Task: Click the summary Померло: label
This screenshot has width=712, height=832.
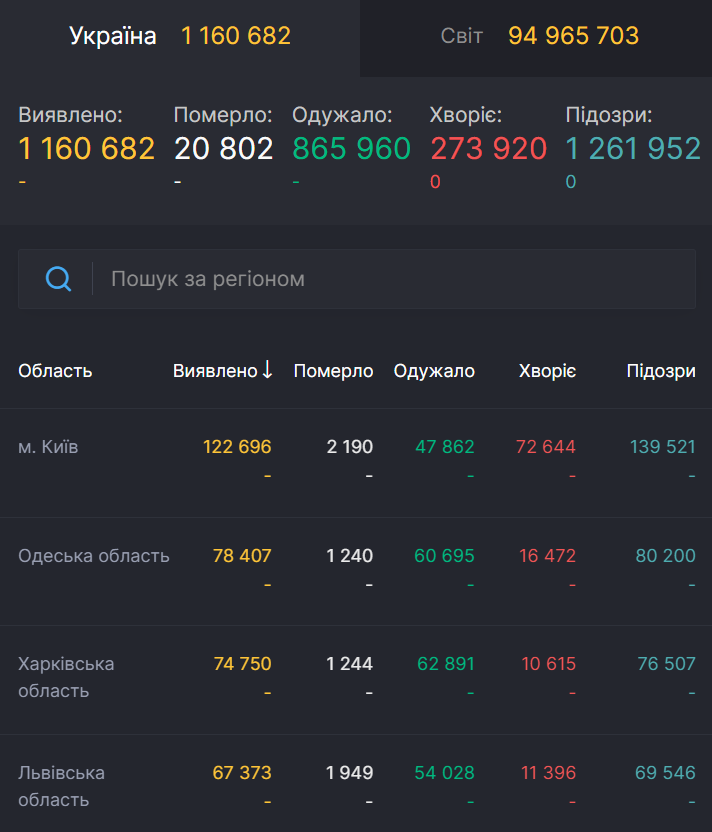Action: (223, 116)
